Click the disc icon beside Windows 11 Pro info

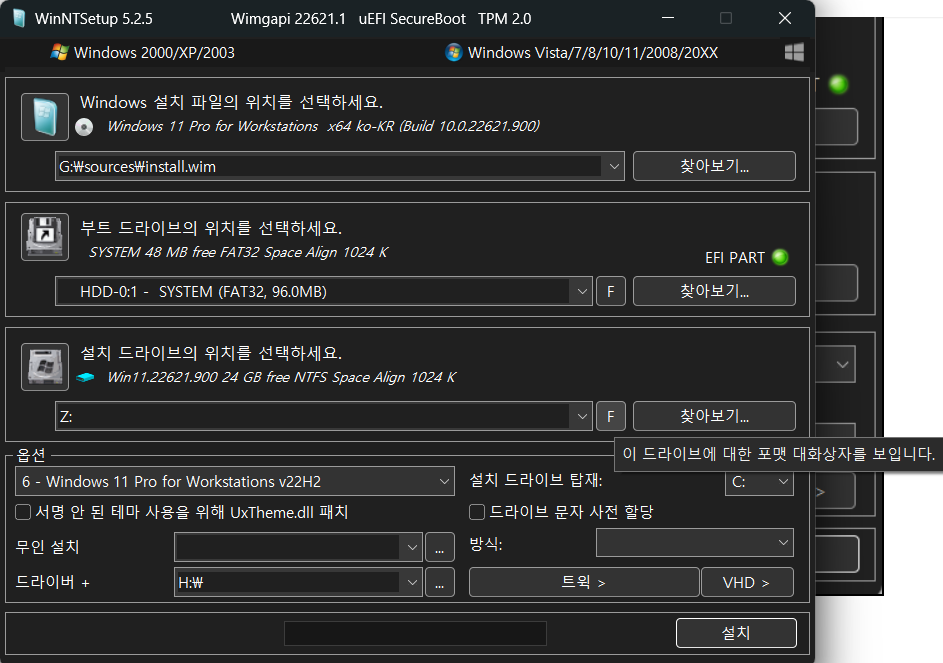click(x=84, y=127)
